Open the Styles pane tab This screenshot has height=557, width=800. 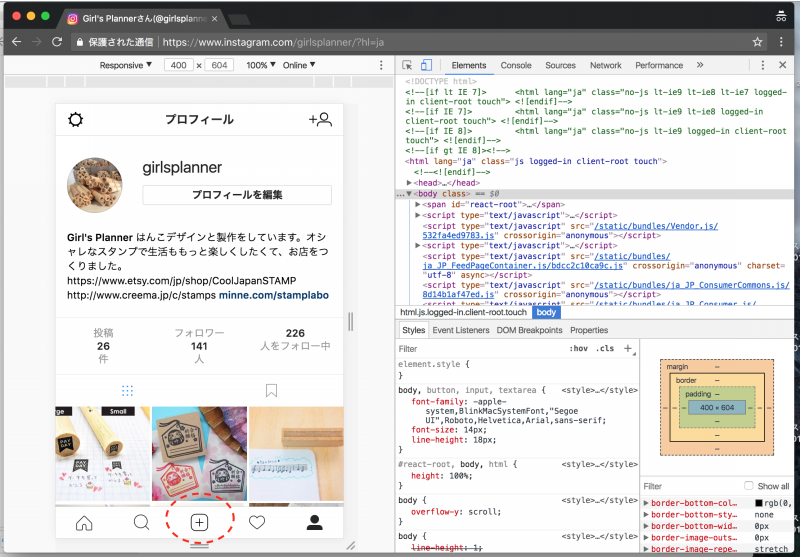click(413, 330)
